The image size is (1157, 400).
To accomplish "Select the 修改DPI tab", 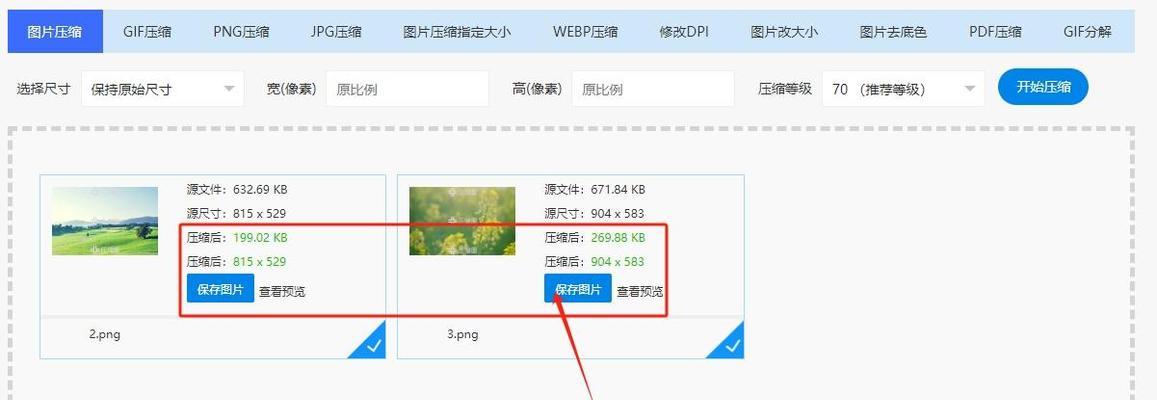I will [684, 32].
